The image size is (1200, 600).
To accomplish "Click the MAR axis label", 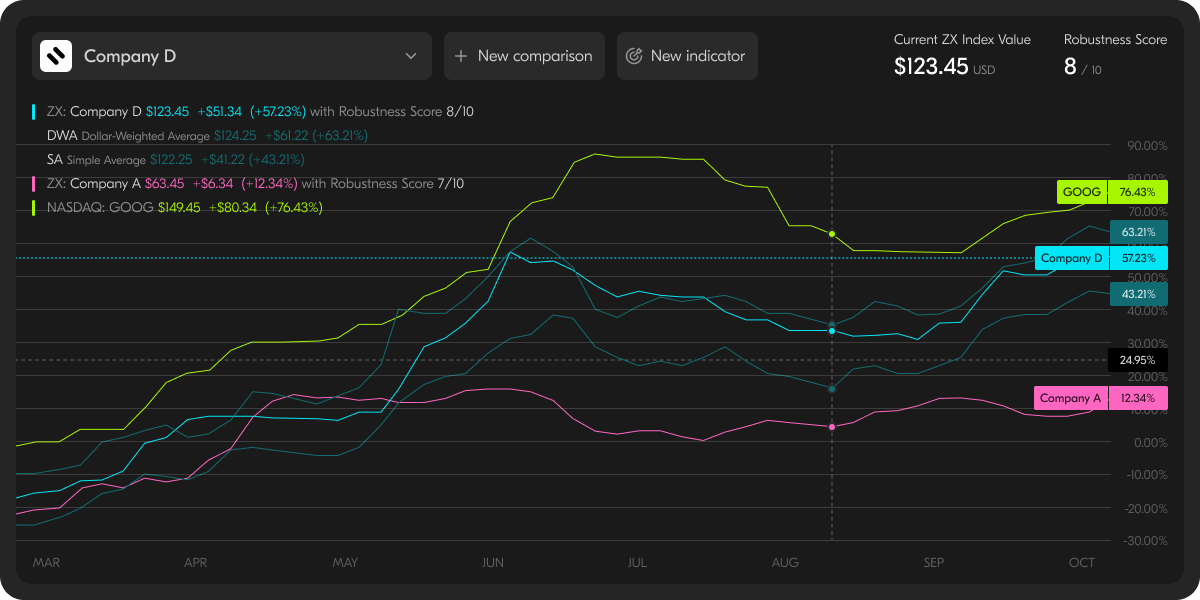I will pos(46,563).
